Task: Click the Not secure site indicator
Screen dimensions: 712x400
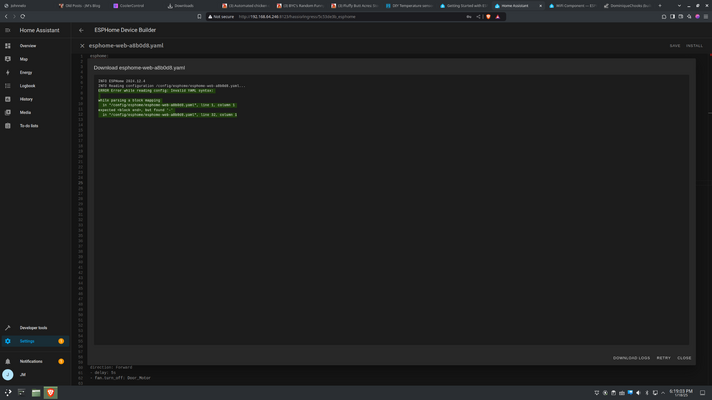Action: coord(221,17)
